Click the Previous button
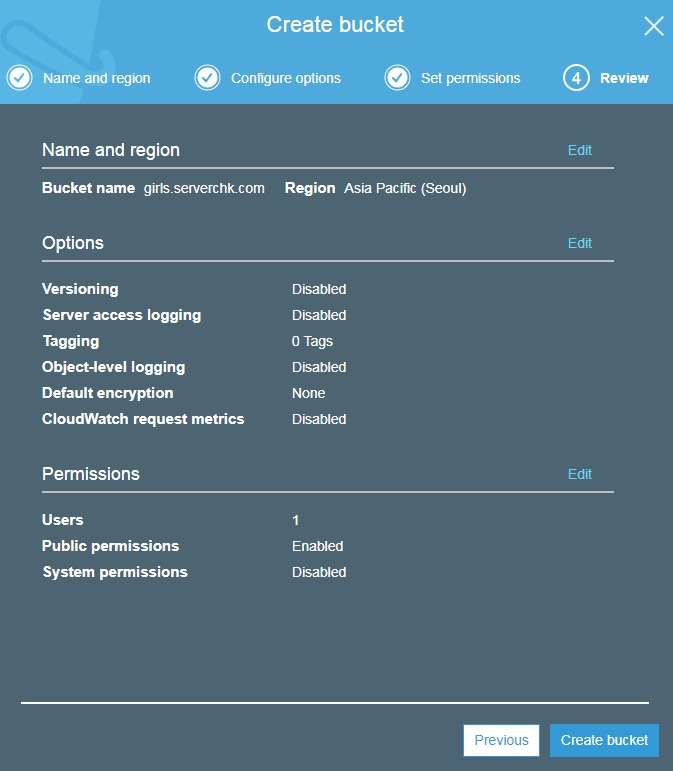 [501, 740]
